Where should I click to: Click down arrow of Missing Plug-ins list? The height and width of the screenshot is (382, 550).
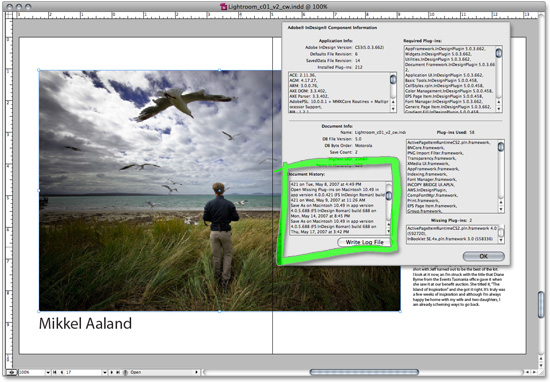coord(501,240)
